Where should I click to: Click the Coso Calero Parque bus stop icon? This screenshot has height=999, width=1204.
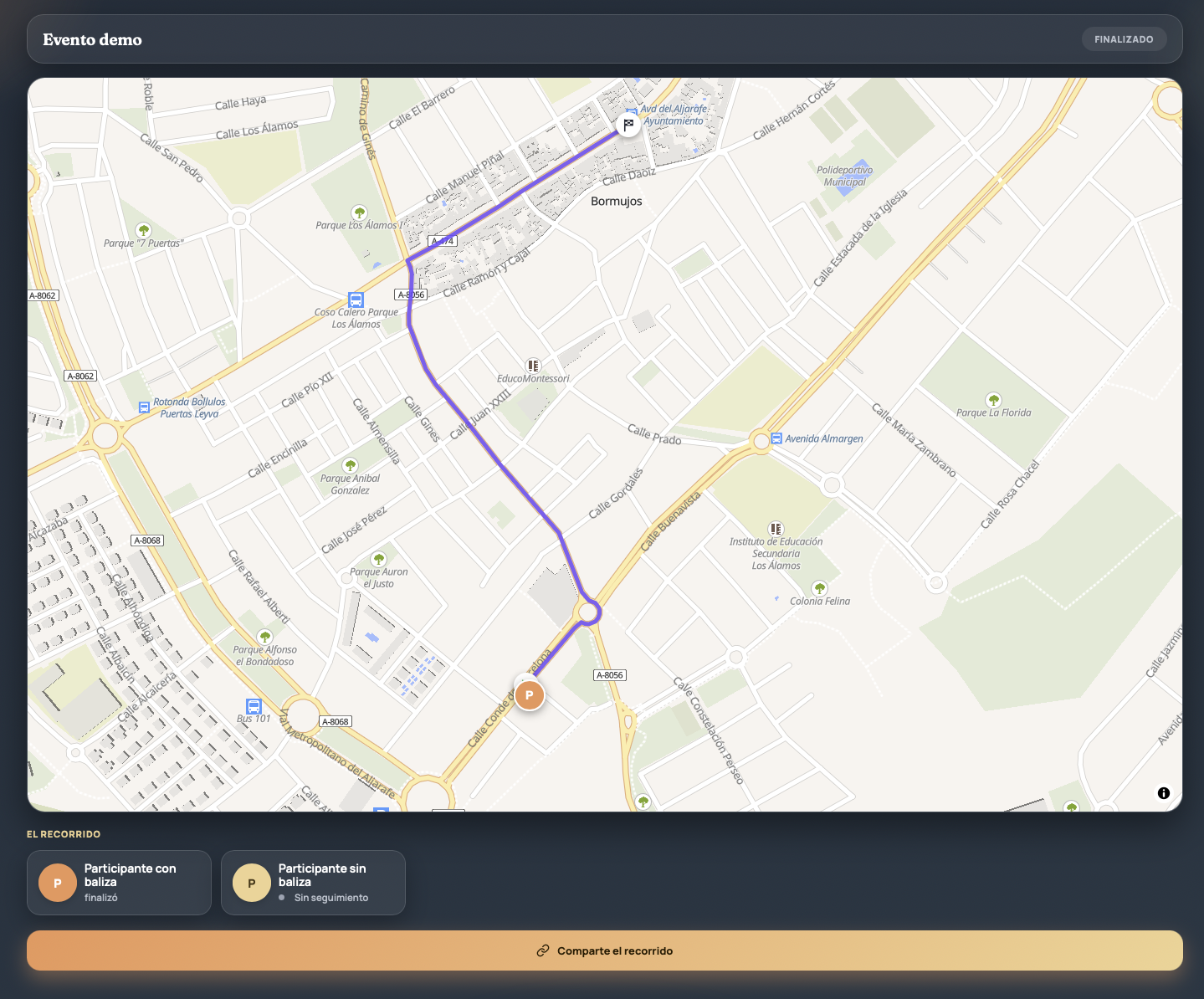356,300
